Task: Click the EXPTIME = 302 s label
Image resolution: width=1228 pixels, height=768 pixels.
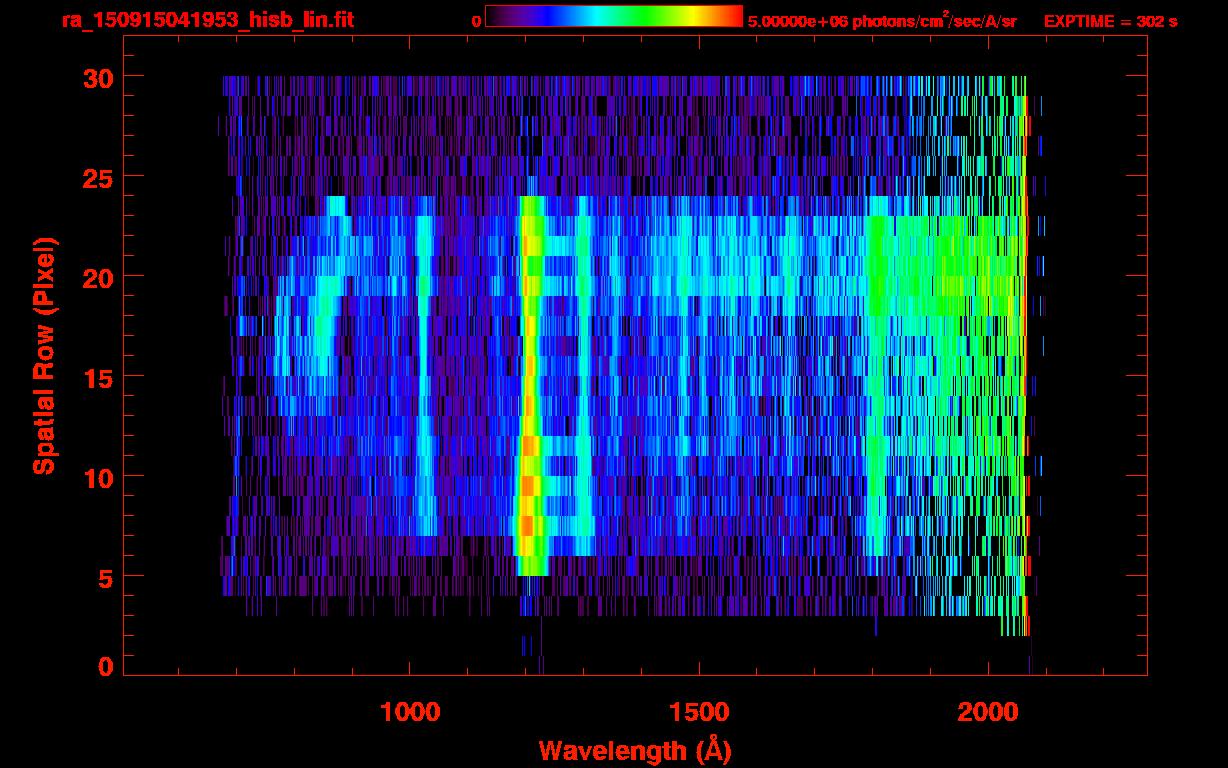Action: point(1110,21)
